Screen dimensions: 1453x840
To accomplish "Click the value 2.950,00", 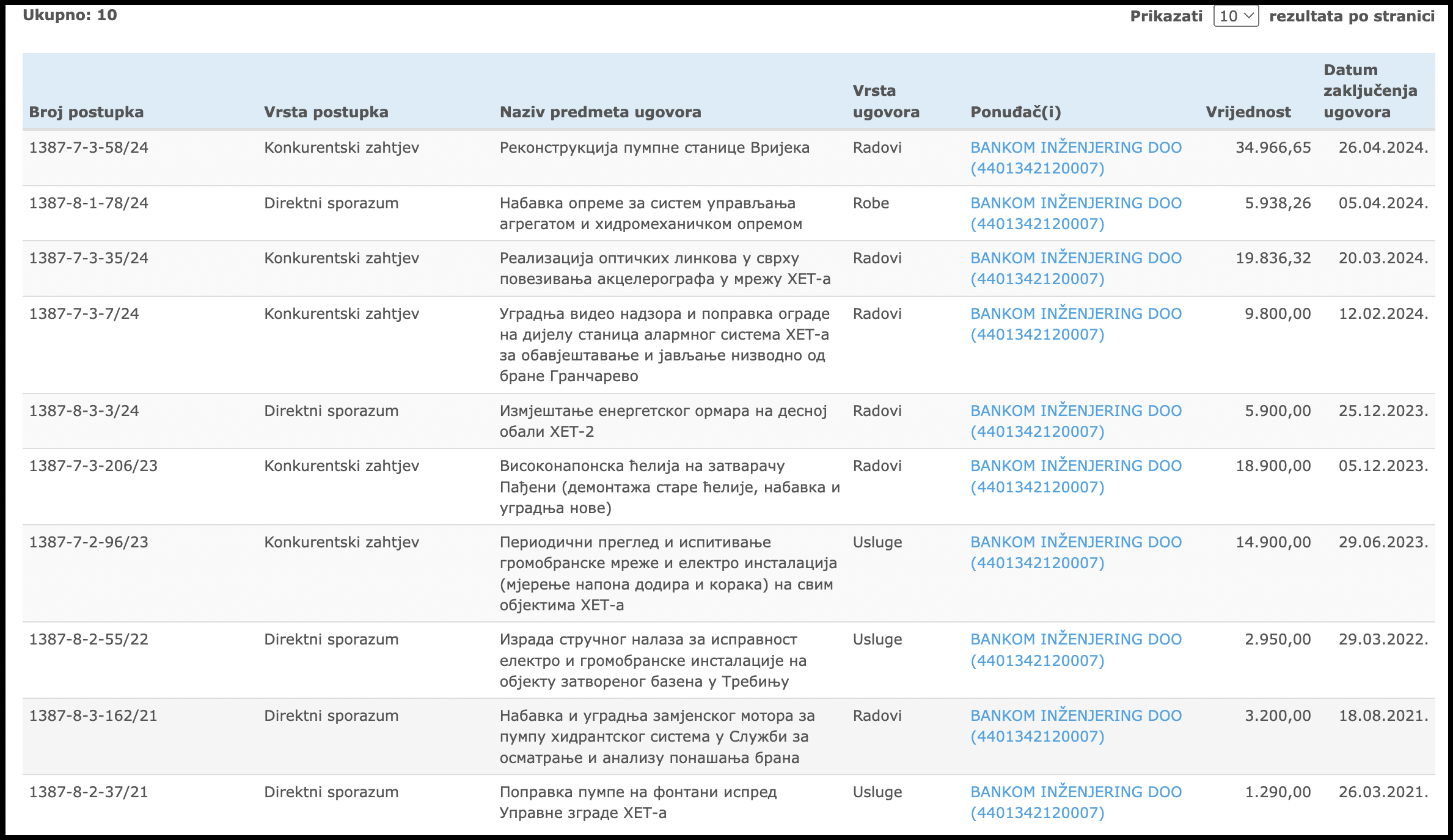I will tap(1278, 640).
